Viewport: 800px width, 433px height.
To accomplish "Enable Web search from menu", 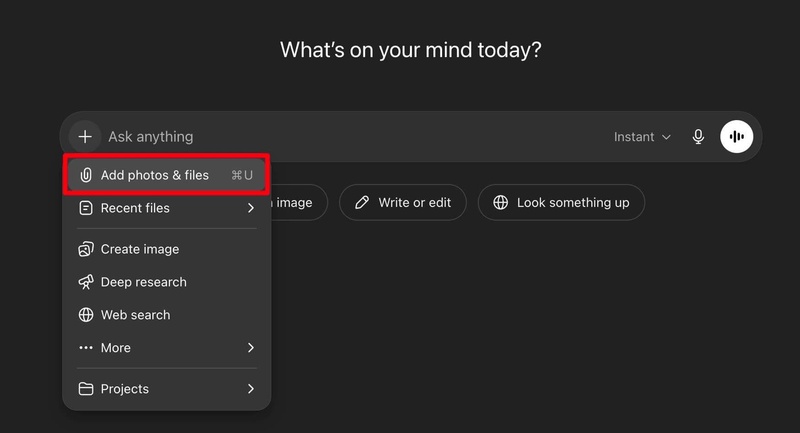I will pos(166,315).
